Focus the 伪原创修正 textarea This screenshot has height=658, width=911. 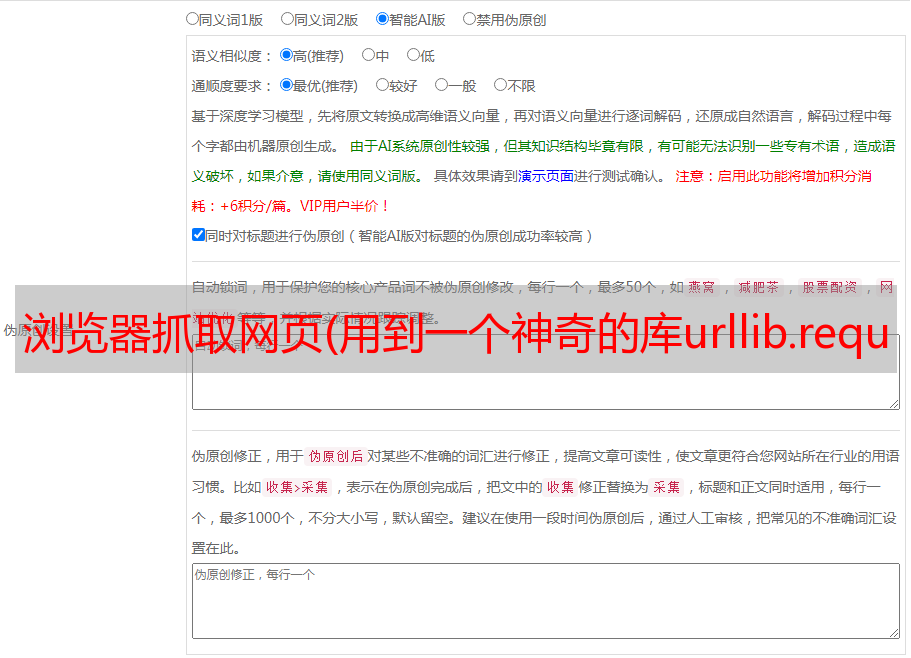546,601
